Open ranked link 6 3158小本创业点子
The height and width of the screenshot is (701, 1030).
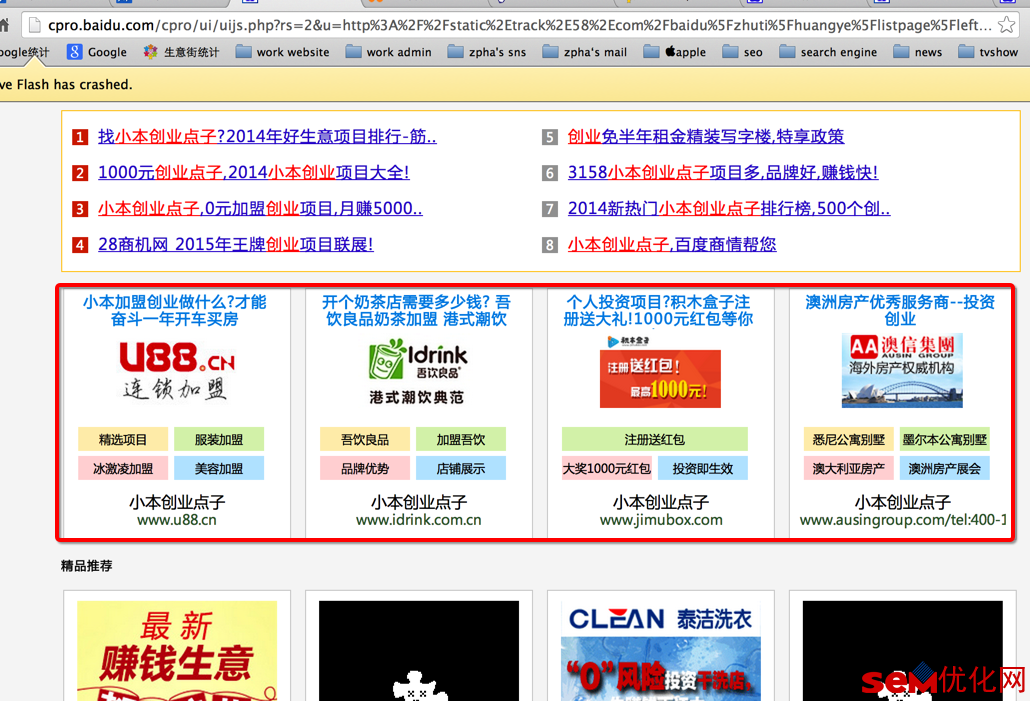pos(723,172)
